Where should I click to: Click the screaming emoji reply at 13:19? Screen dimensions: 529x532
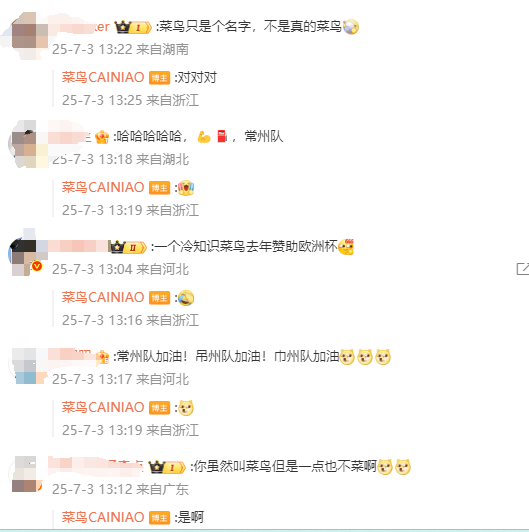(186, 188)
